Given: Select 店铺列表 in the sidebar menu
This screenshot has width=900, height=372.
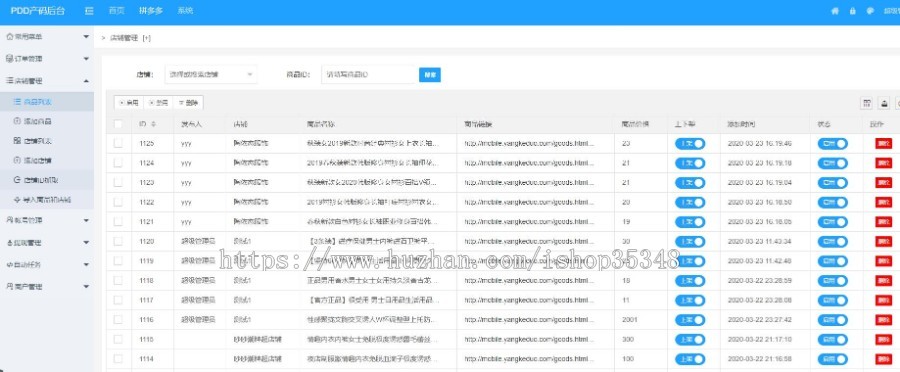Looking at the screenshot, I should point(47,141).
